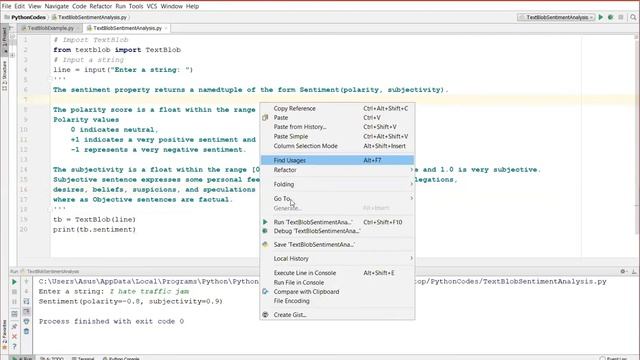Expand Folding submenu in context menu
Screen dimensions: 640x360
[x=338, y=184]
